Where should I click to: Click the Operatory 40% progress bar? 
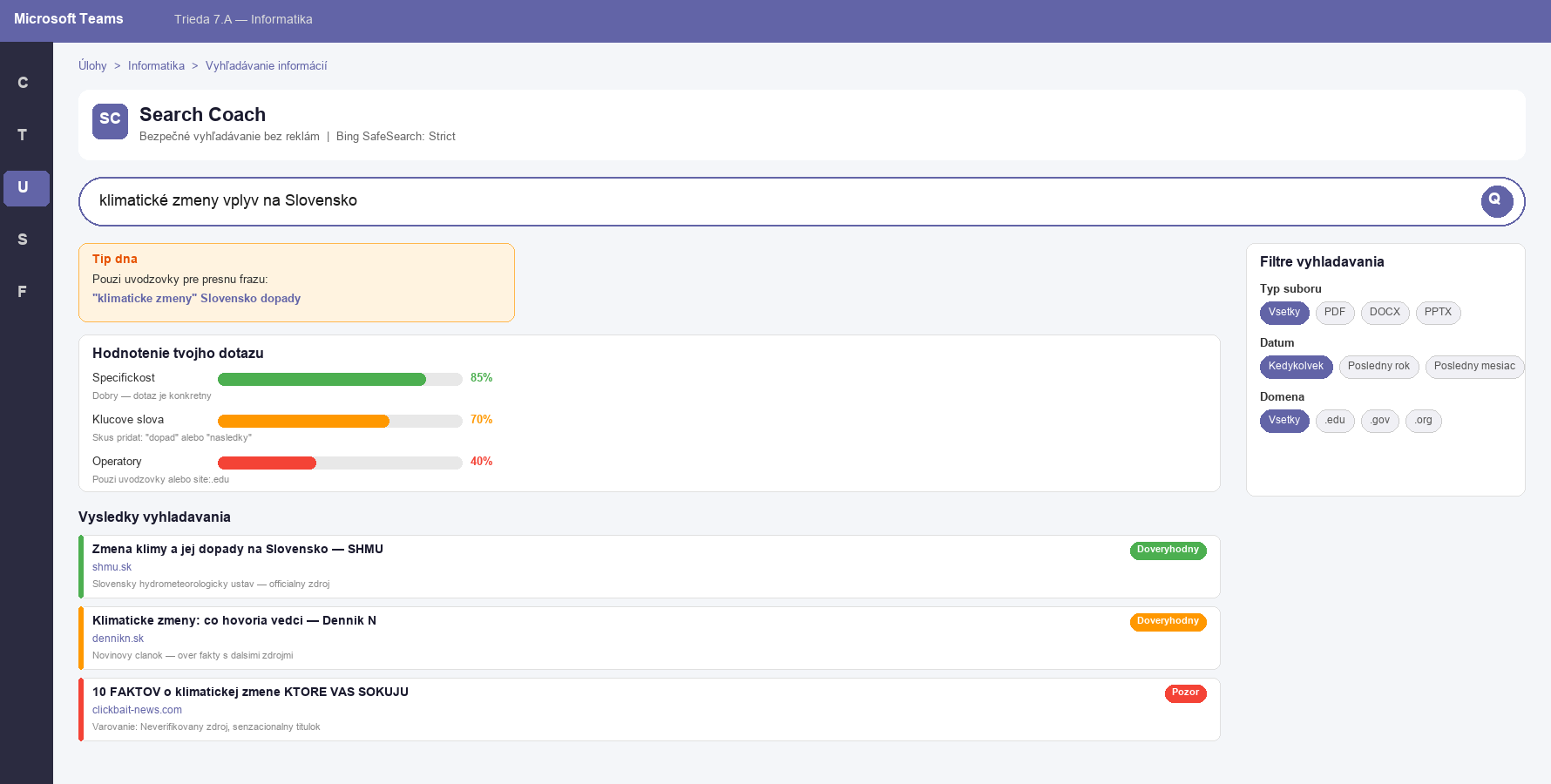[x=340, y=463]
